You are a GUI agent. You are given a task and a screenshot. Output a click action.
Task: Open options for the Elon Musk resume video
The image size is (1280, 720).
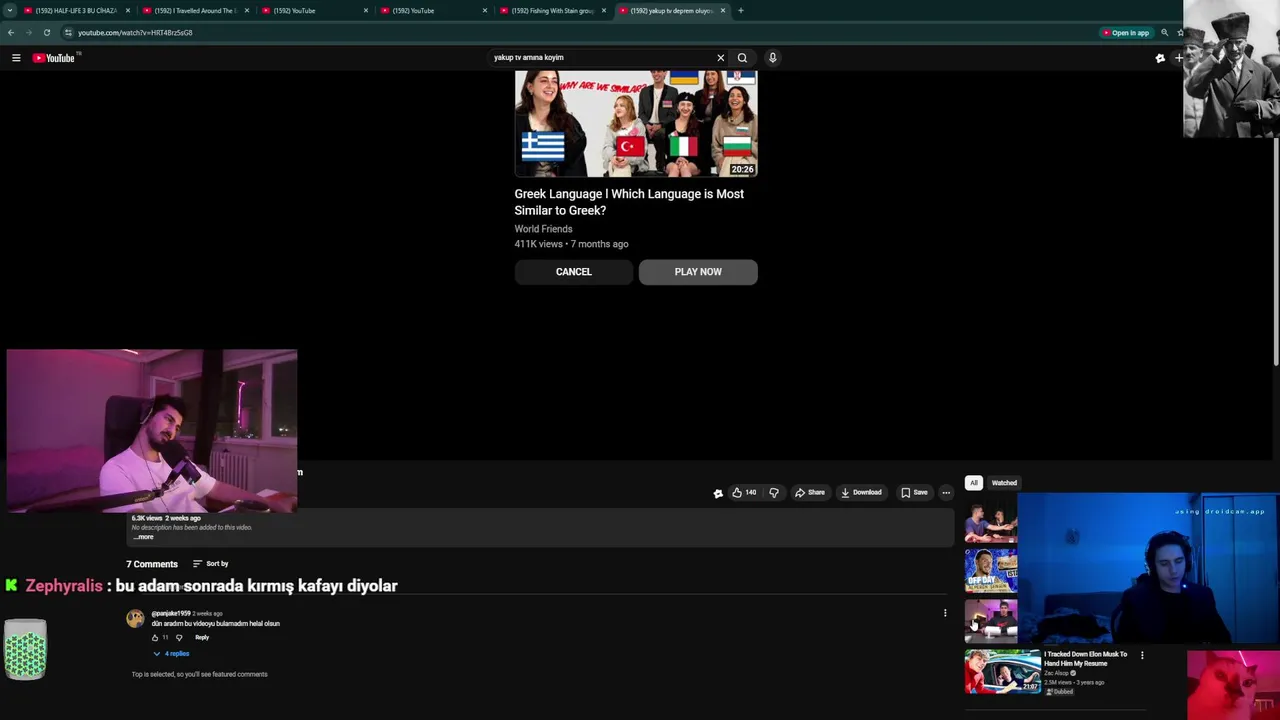tap(1142, 655)
